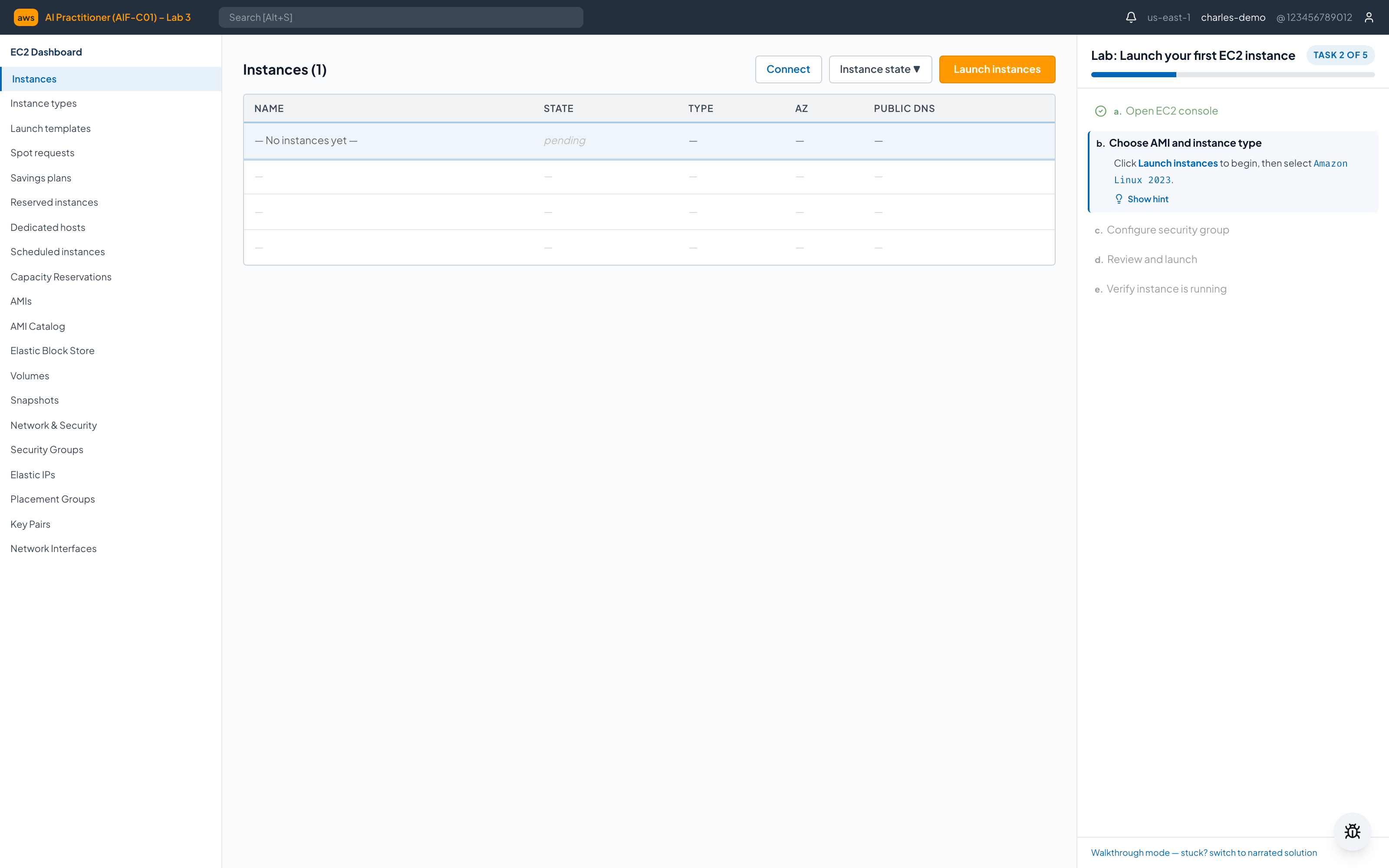The height and width of the screenshot is (868, 1389).
Task: Open the notifications bell
Action: 1131,17
